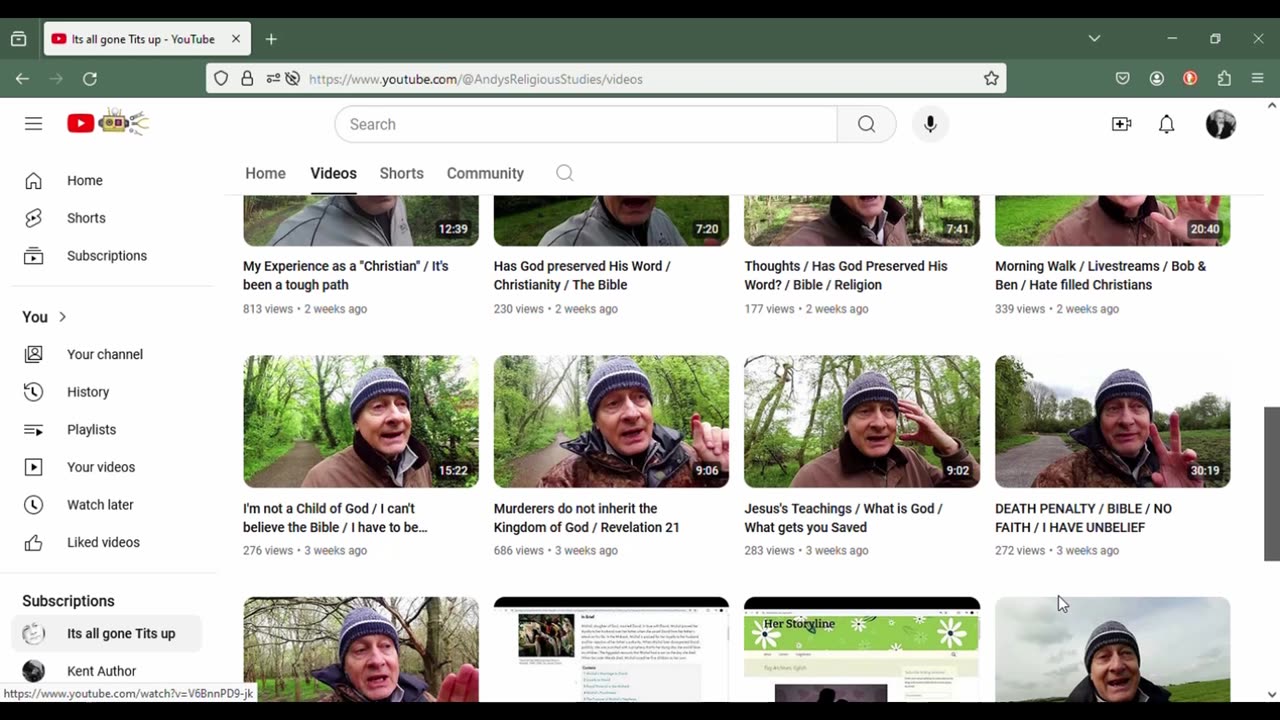Open 'My Experience as a "Christian"' video title

[x=346, y=275]
